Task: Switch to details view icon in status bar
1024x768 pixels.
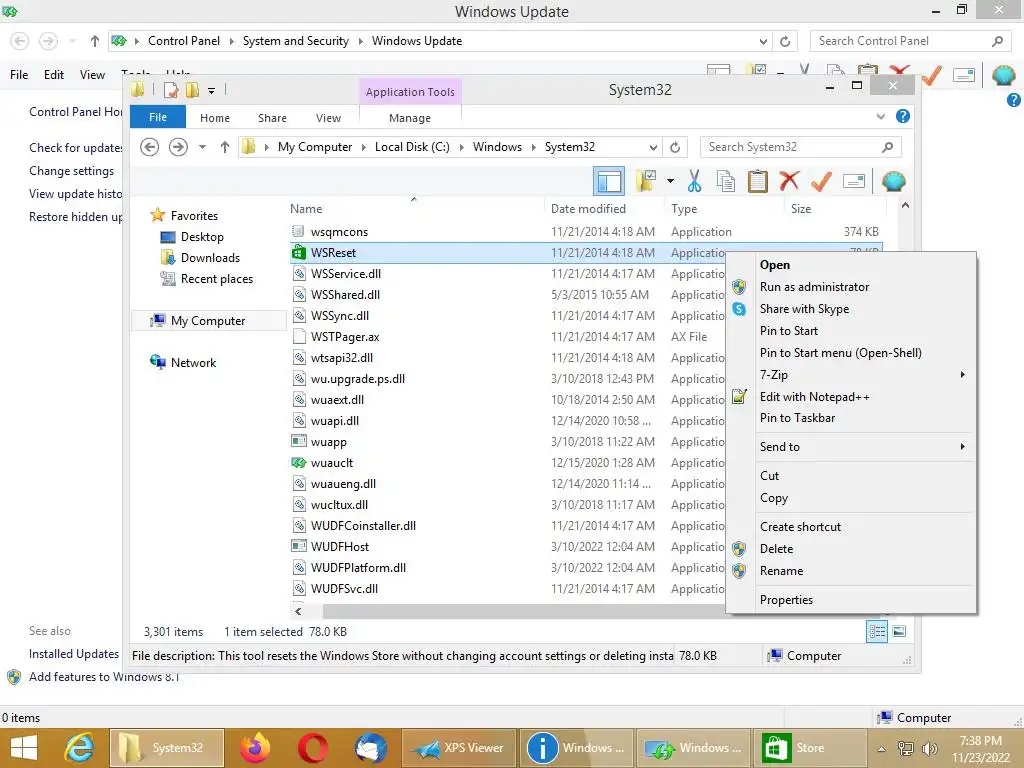Action: (877, 631)
